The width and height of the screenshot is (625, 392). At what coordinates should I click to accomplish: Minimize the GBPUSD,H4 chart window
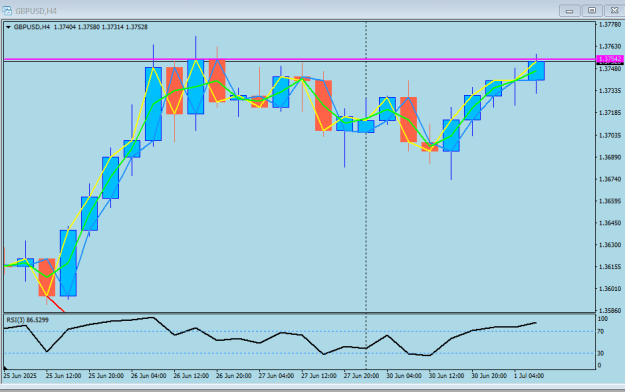[569, 11]
